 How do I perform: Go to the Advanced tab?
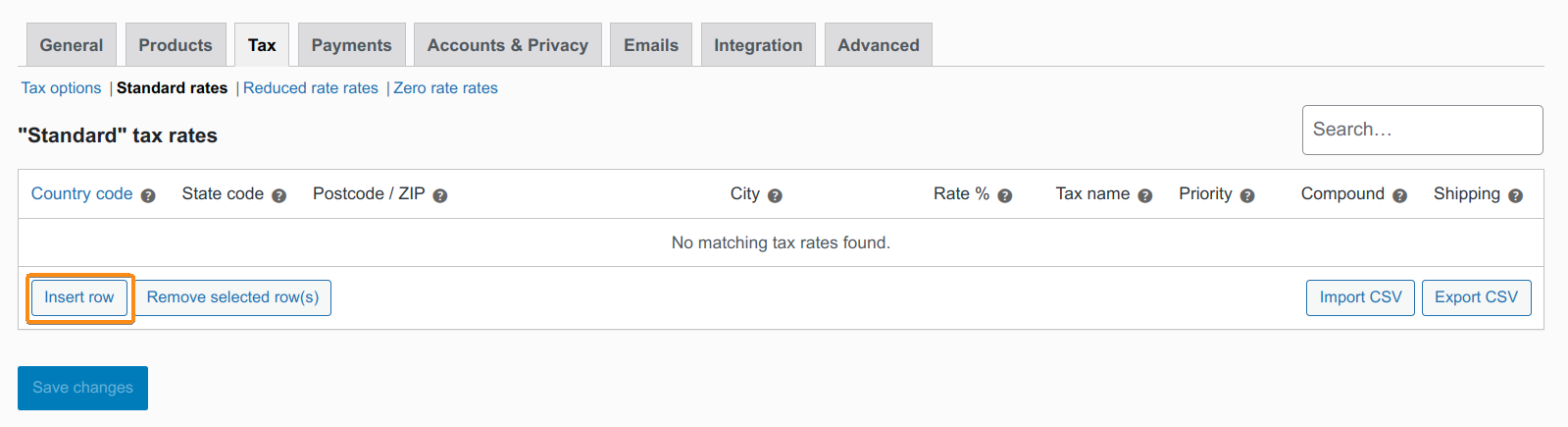point(879,45)
